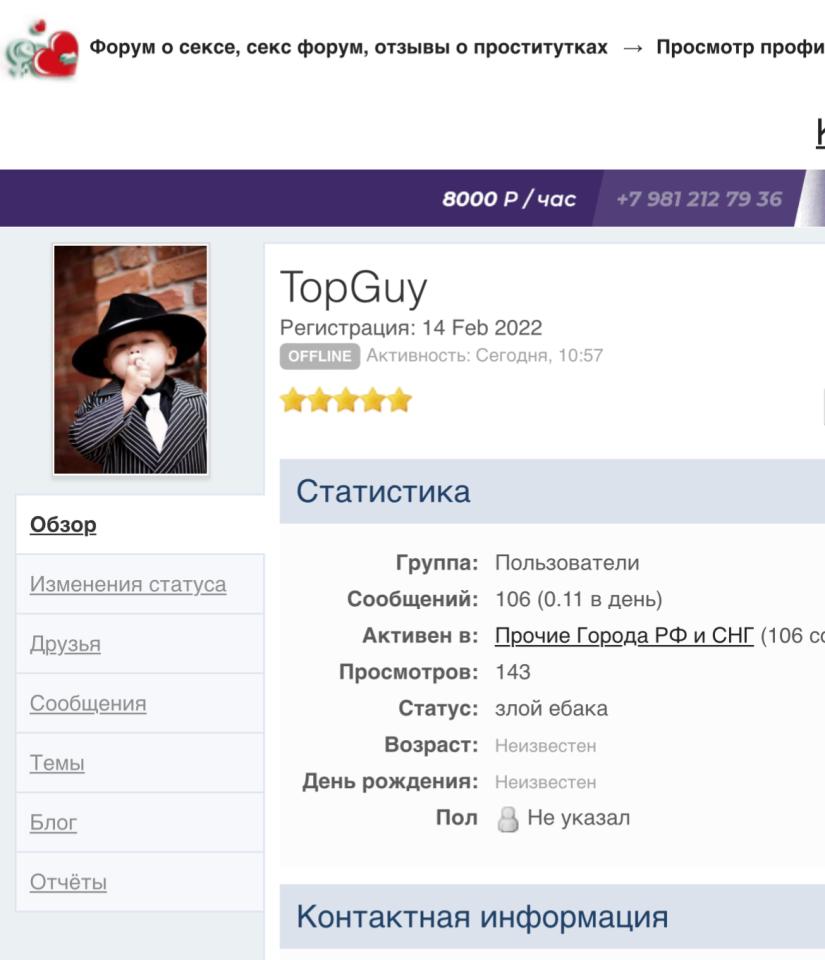Open the Изменения статуса tab

pos(128,584)
